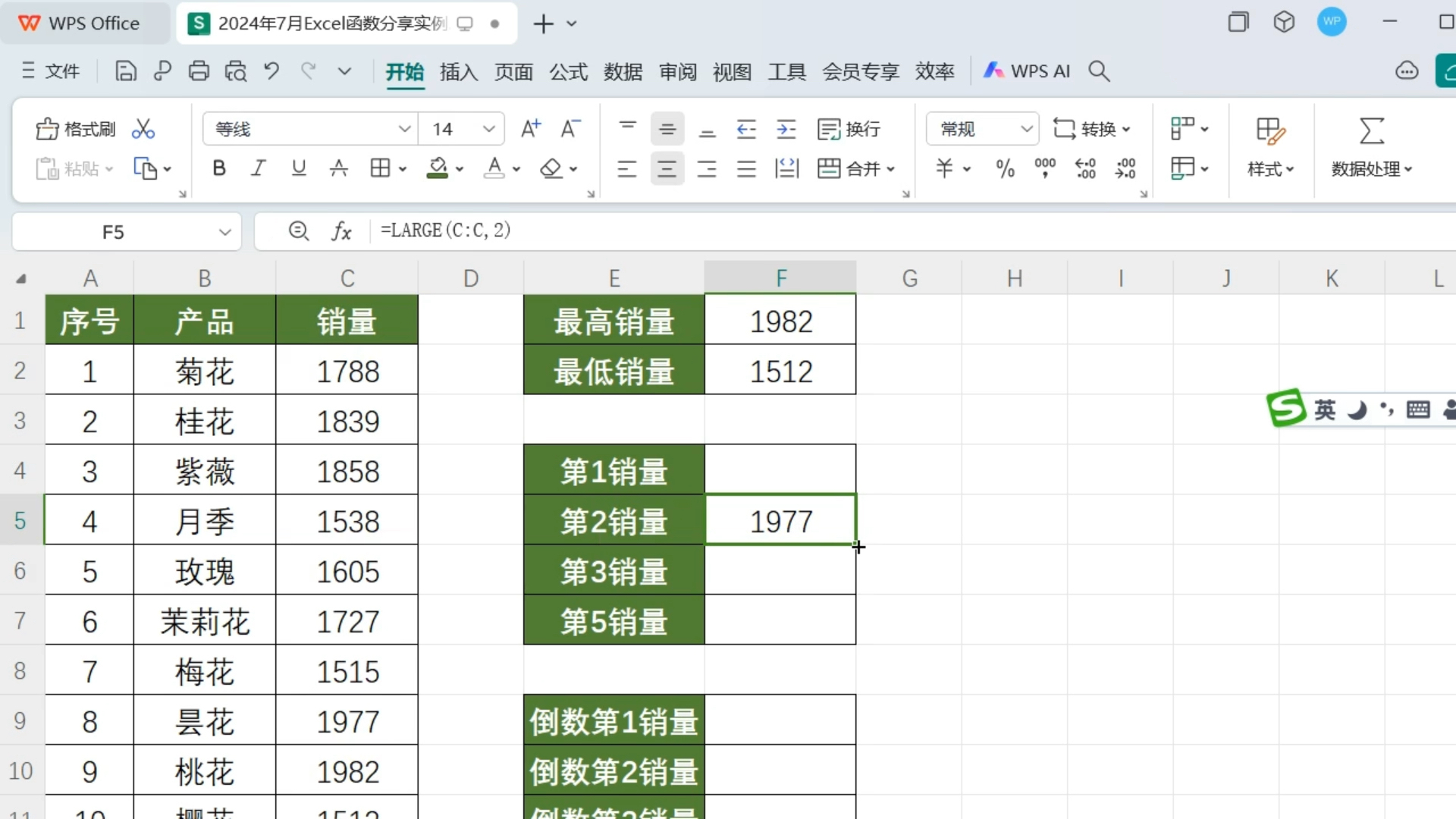Click the Merge cells button

[x=857, y=168]
